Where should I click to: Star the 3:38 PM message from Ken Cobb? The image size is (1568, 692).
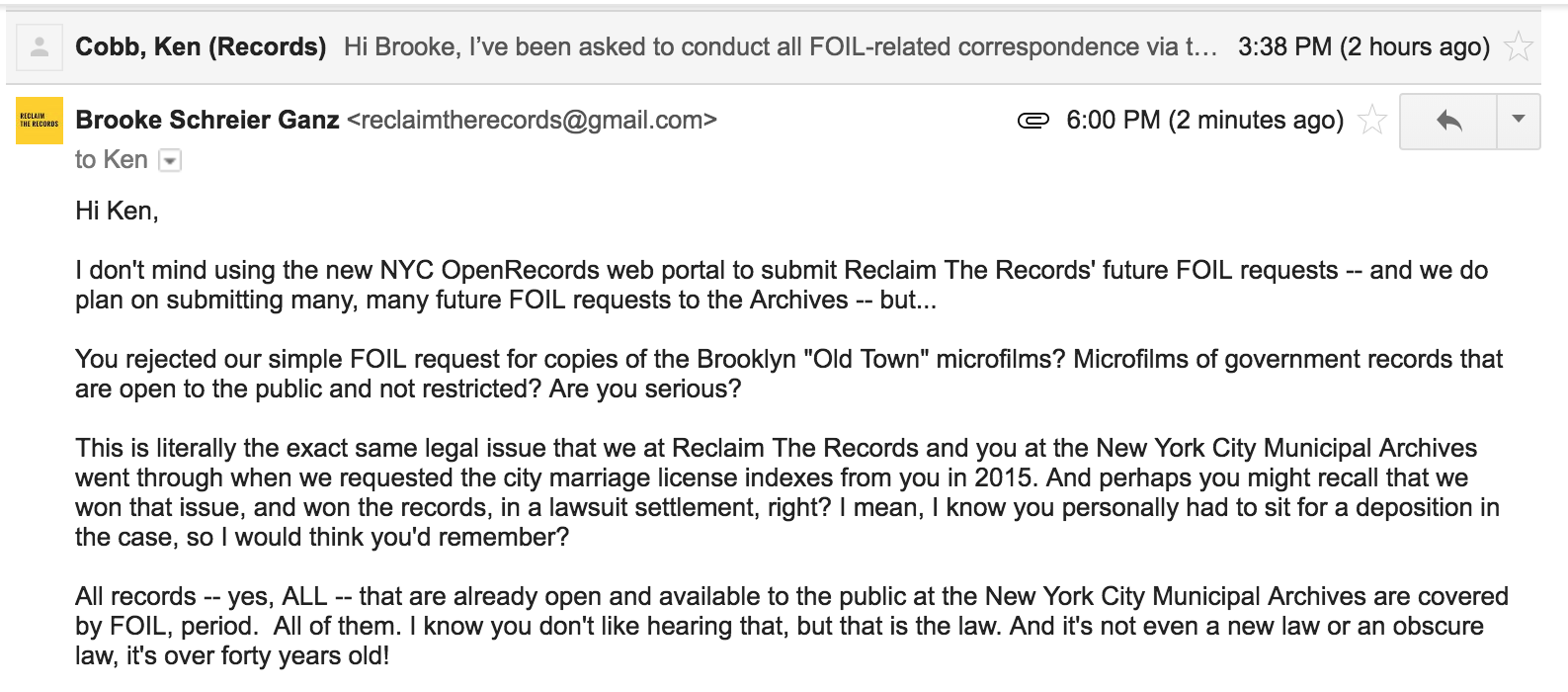pyautogui.click(x=1518, y=46)
